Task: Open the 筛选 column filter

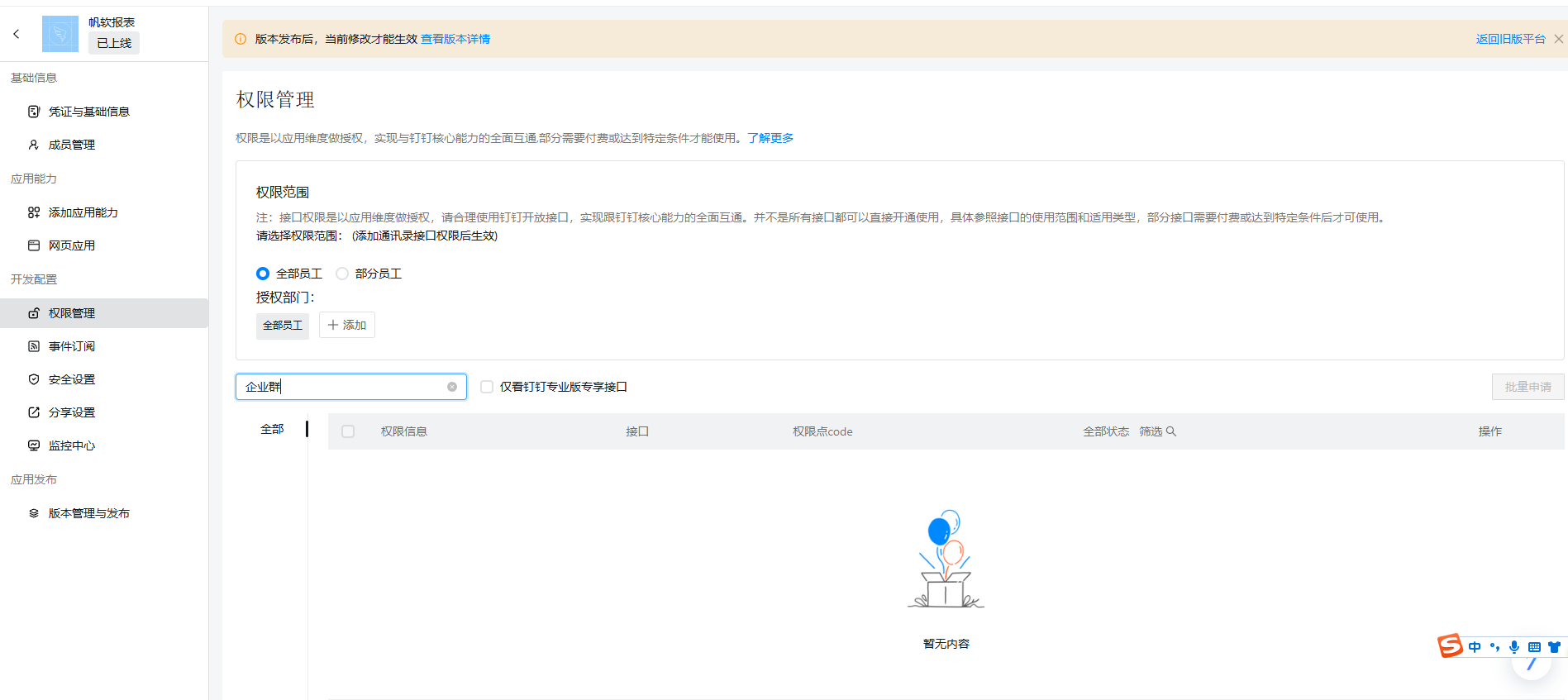Action: 1157,431
